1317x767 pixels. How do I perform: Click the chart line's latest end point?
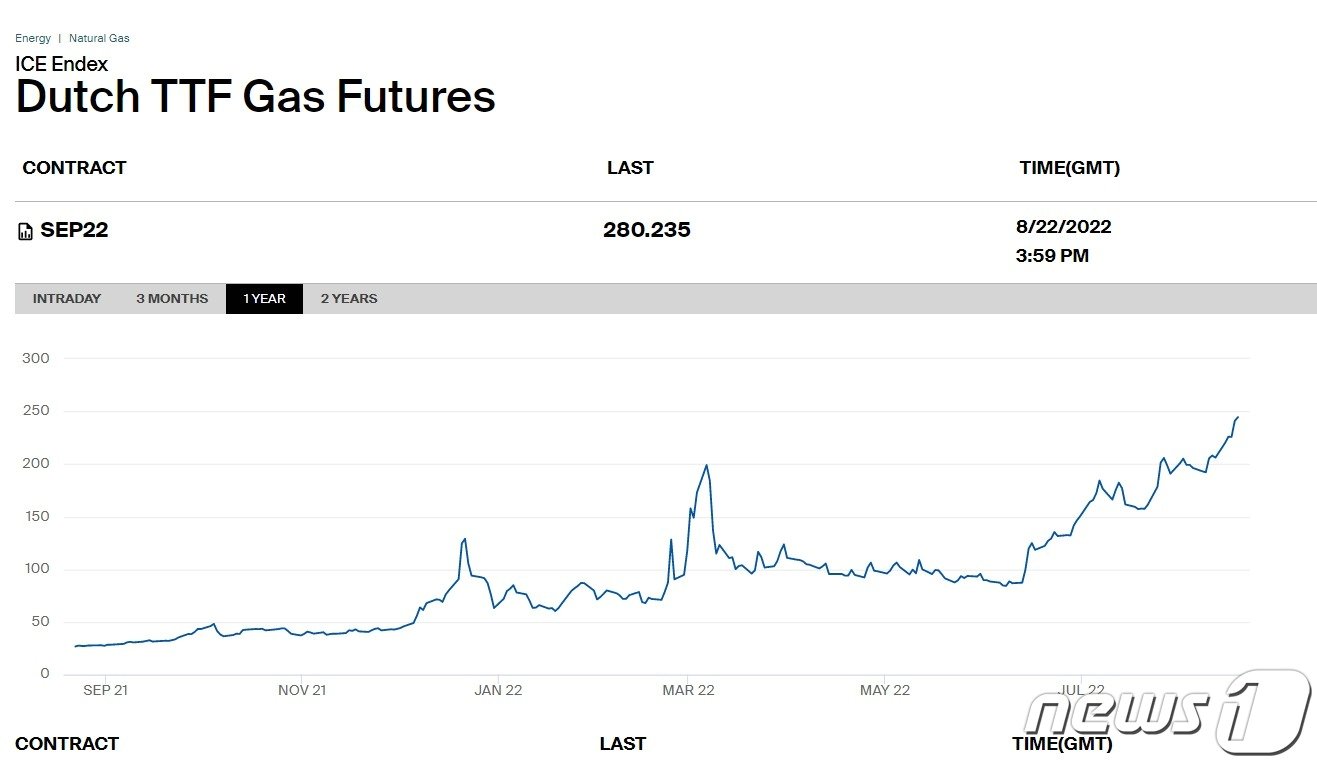(x=1237, y=417)
